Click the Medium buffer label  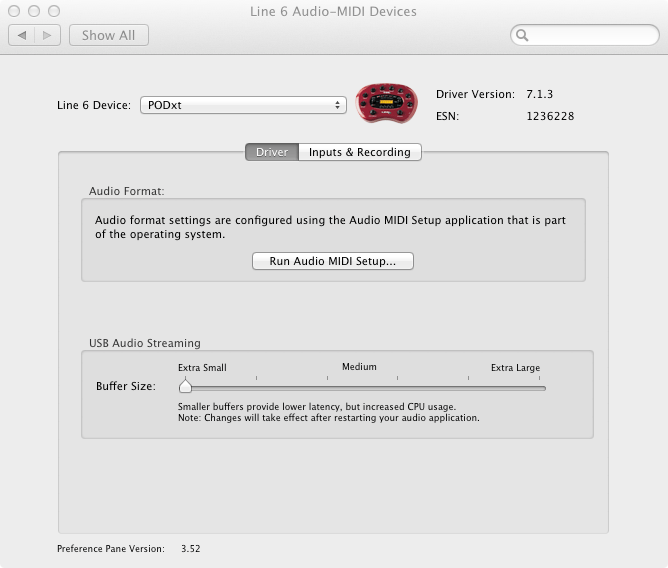point(359,366)
